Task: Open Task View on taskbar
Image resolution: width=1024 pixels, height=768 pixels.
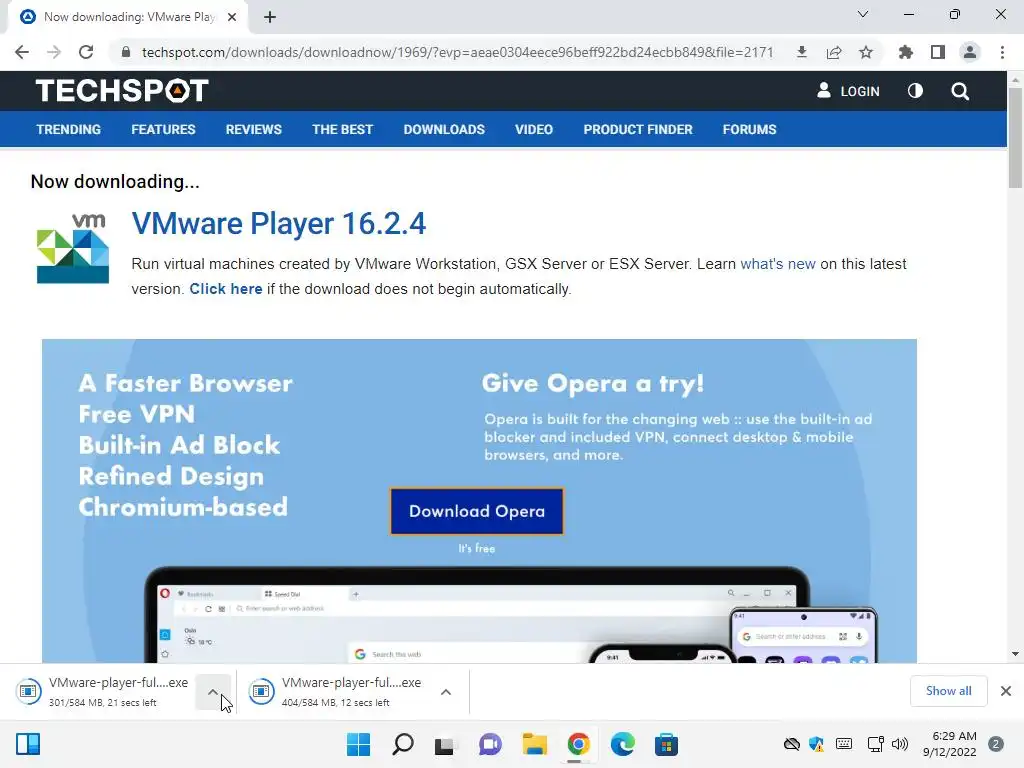Action: pyautogui.click(x=445, y=744)
